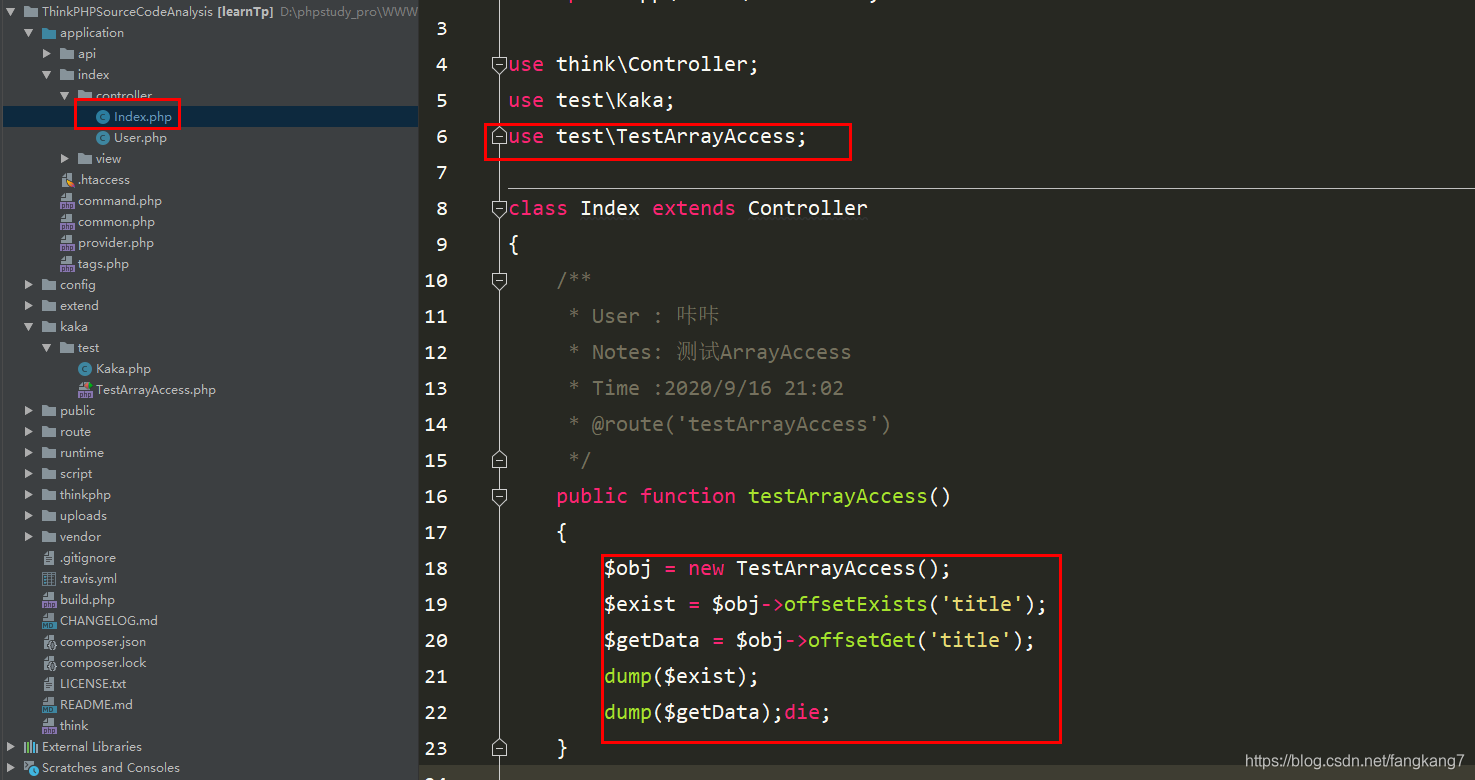Select the TestArrayAccess.php file icon in tree
This screenshot has width=1475, height=780.
point(85,390)
